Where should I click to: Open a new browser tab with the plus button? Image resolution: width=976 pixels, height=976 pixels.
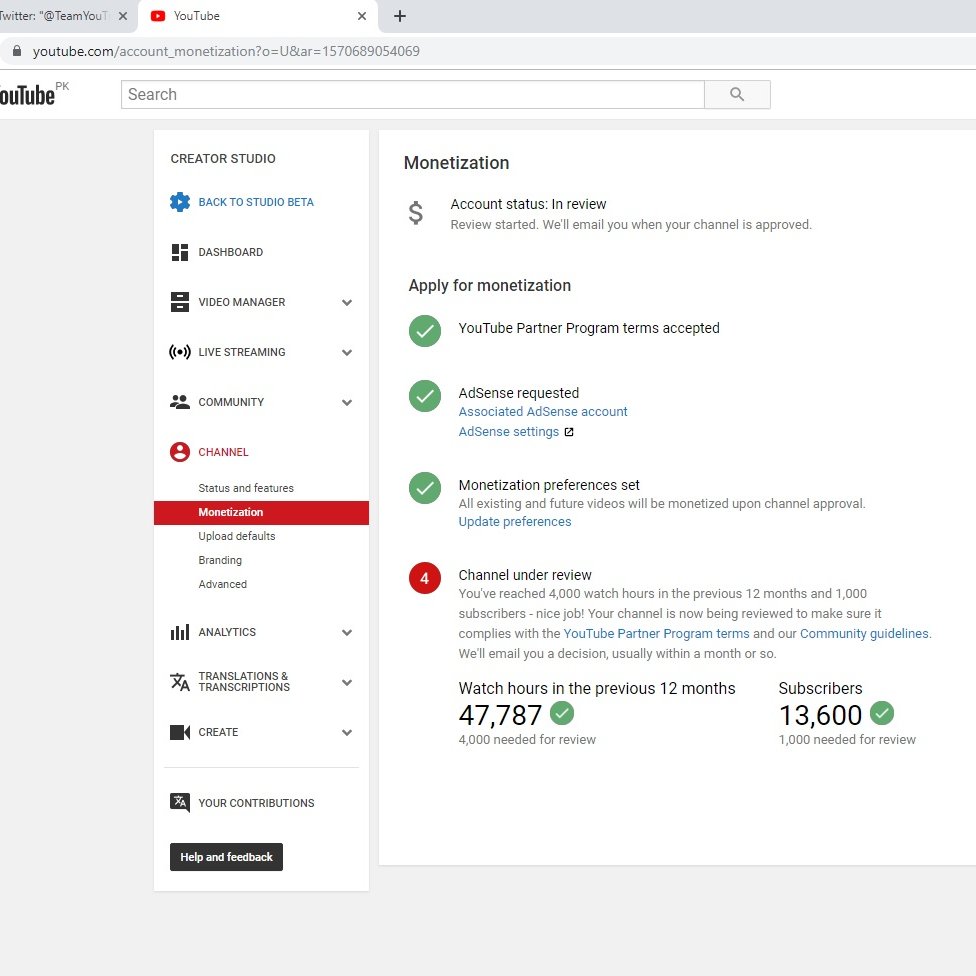click(x=400, y=16)
